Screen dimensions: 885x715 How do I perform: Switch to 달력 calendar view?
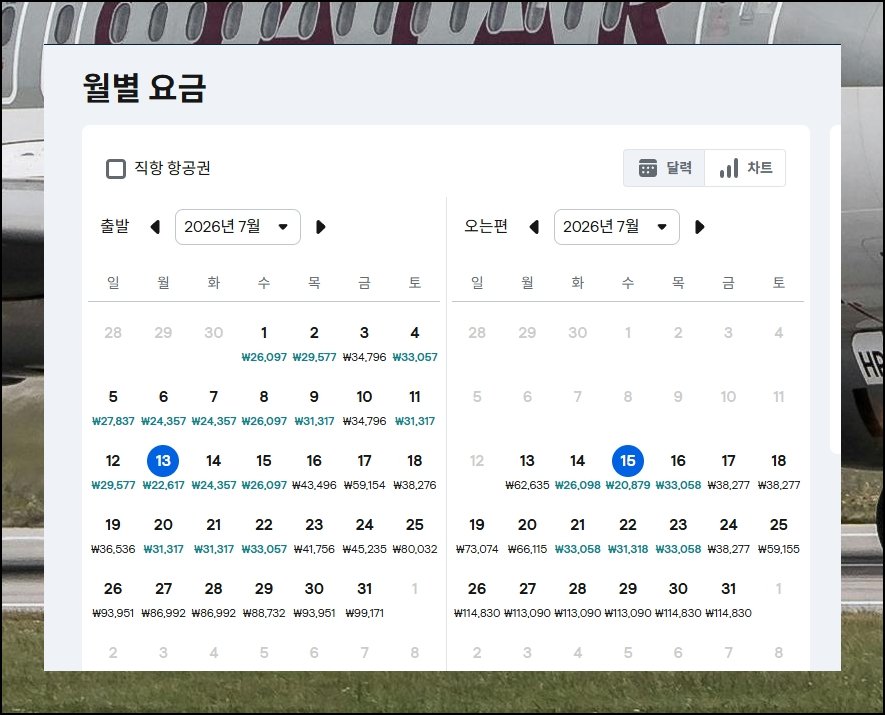[664, 168]
